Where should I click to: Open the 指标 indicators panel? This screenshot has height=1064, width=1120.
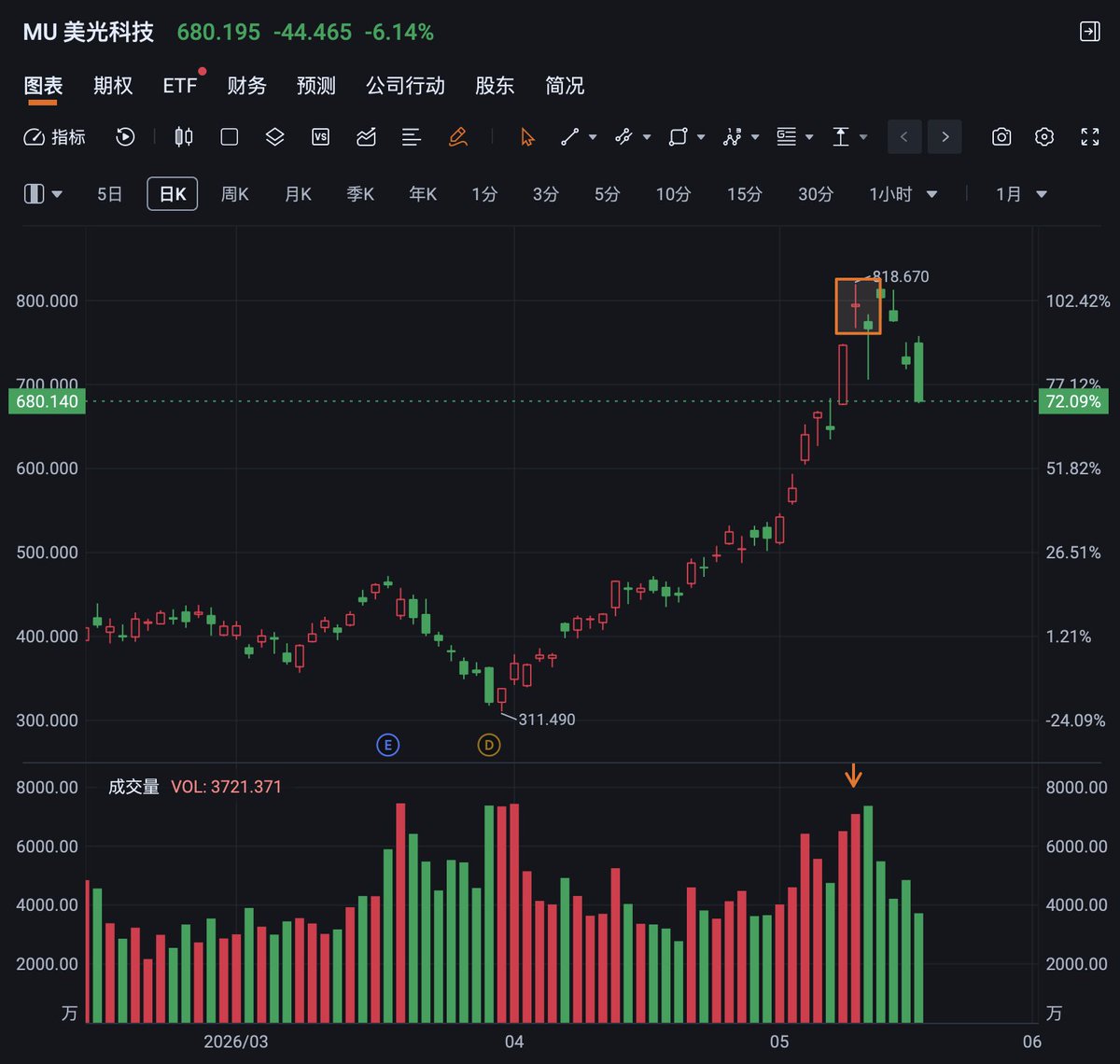(x=54, y=137)
